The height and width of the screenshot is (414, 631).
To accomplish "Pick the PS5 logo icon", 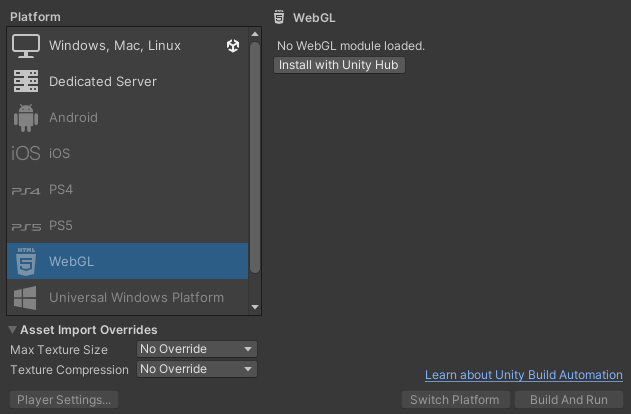I will coord(26,227).
